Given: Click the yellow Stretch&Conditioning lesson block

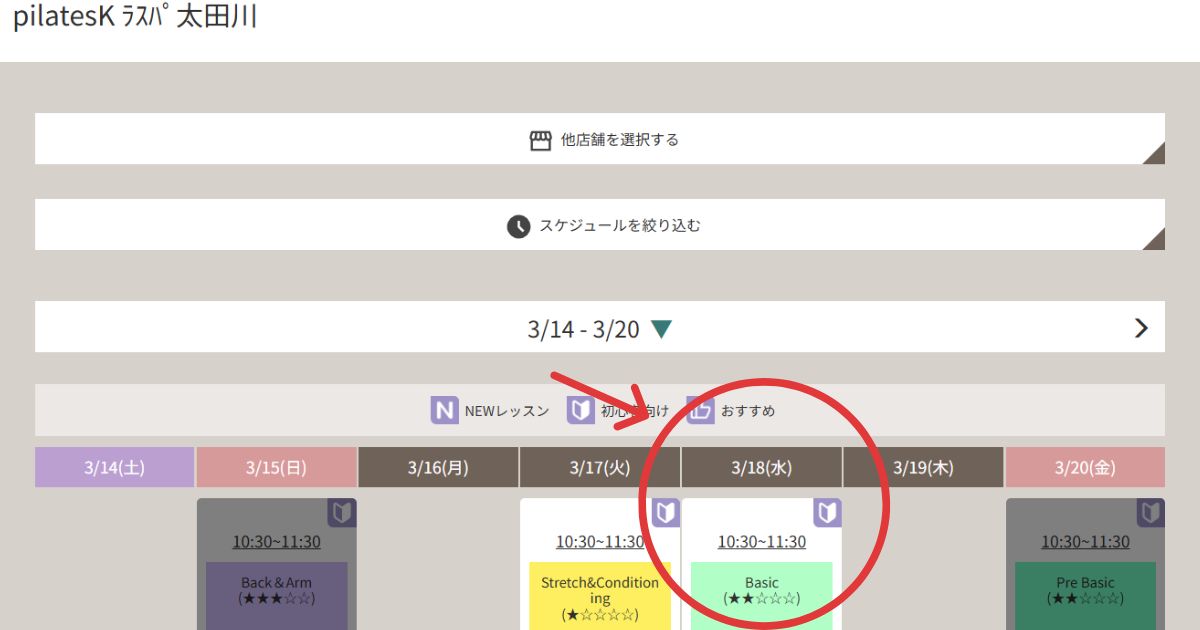Looking at the screenshot, I should (600, 597).
